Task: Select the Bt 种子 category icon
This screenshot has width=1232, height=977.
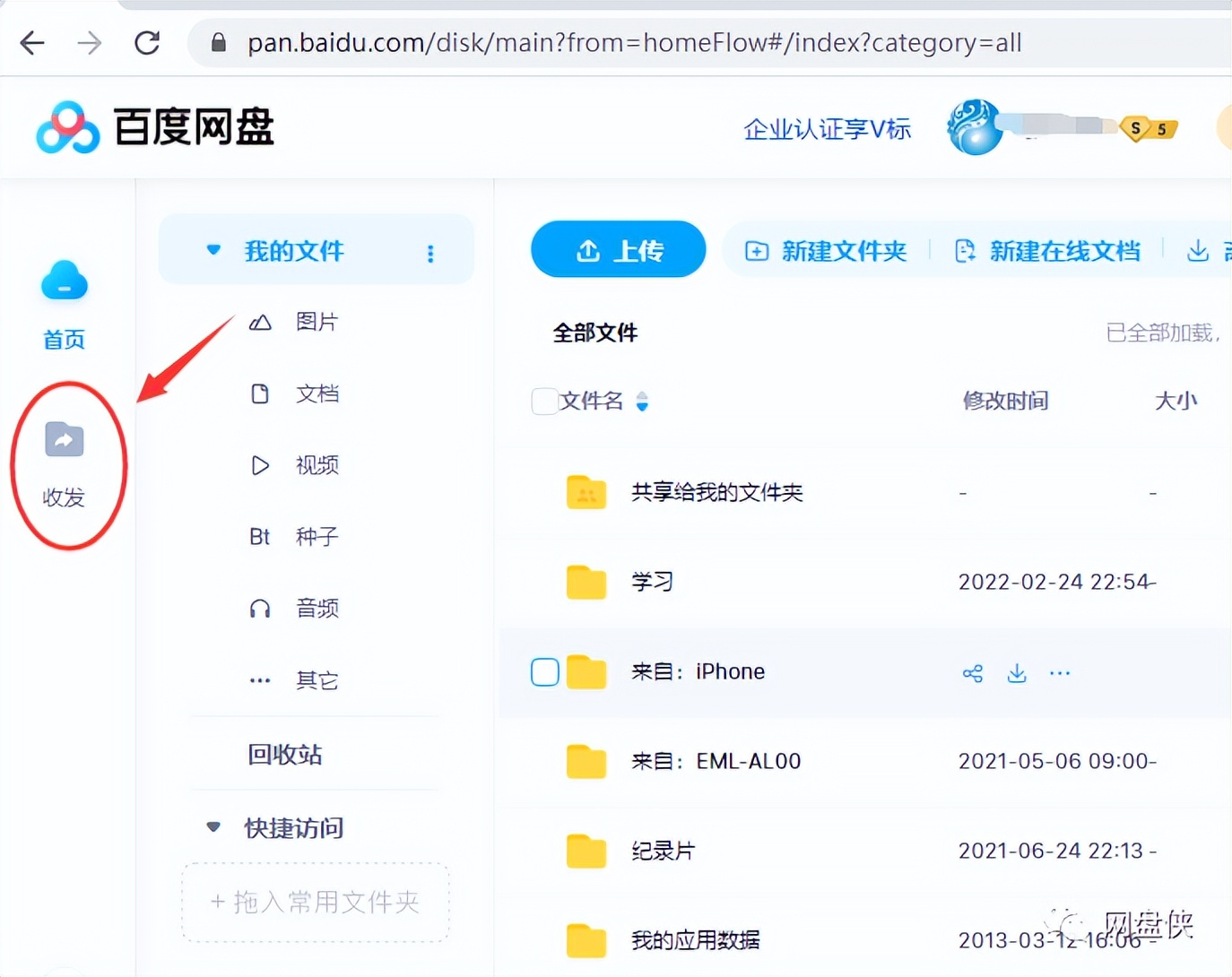Action: tap(259, 536)
